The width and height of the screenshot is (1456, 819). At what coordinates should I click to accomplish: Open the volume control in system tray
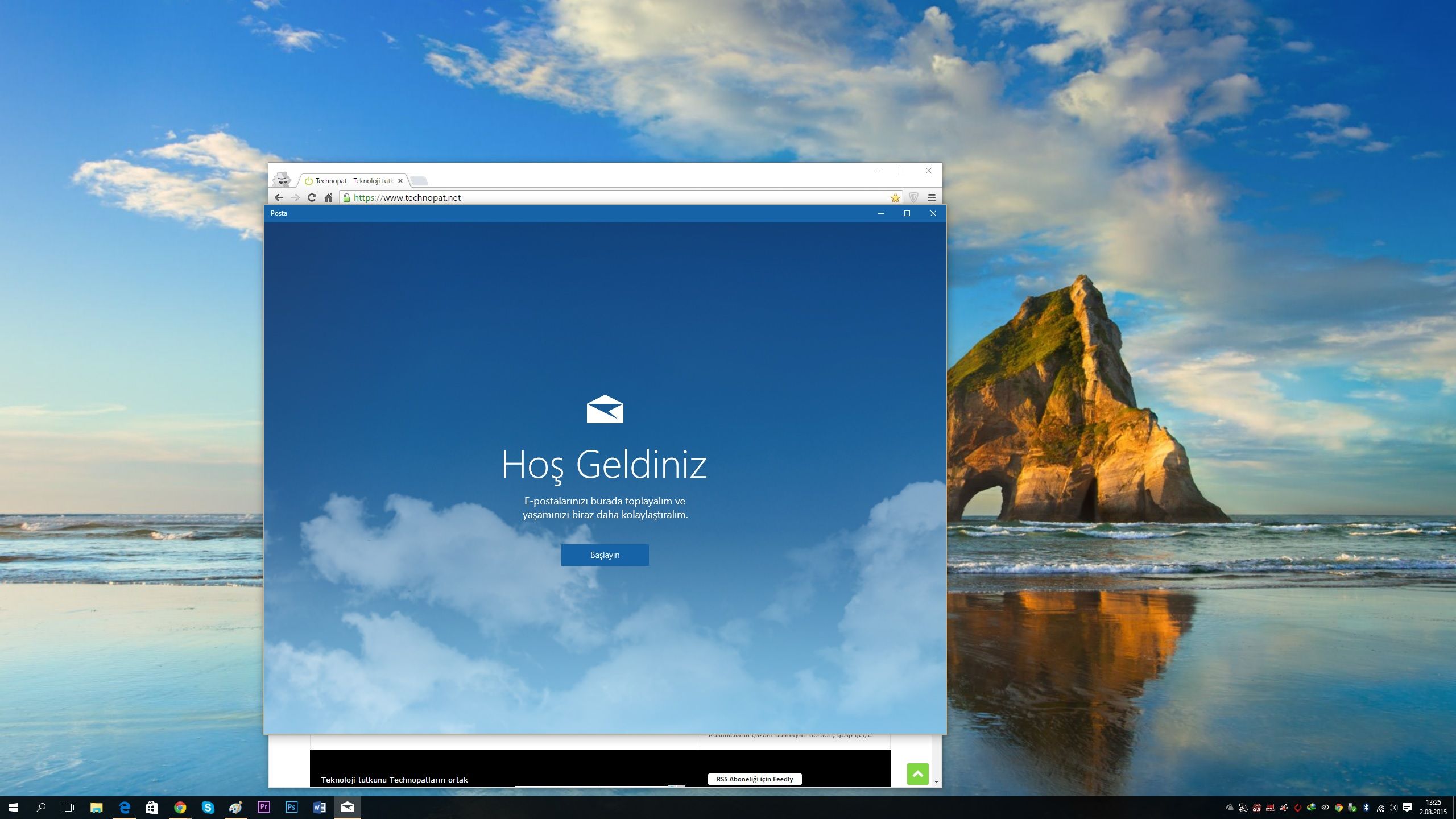click(x=1393, y=808)
